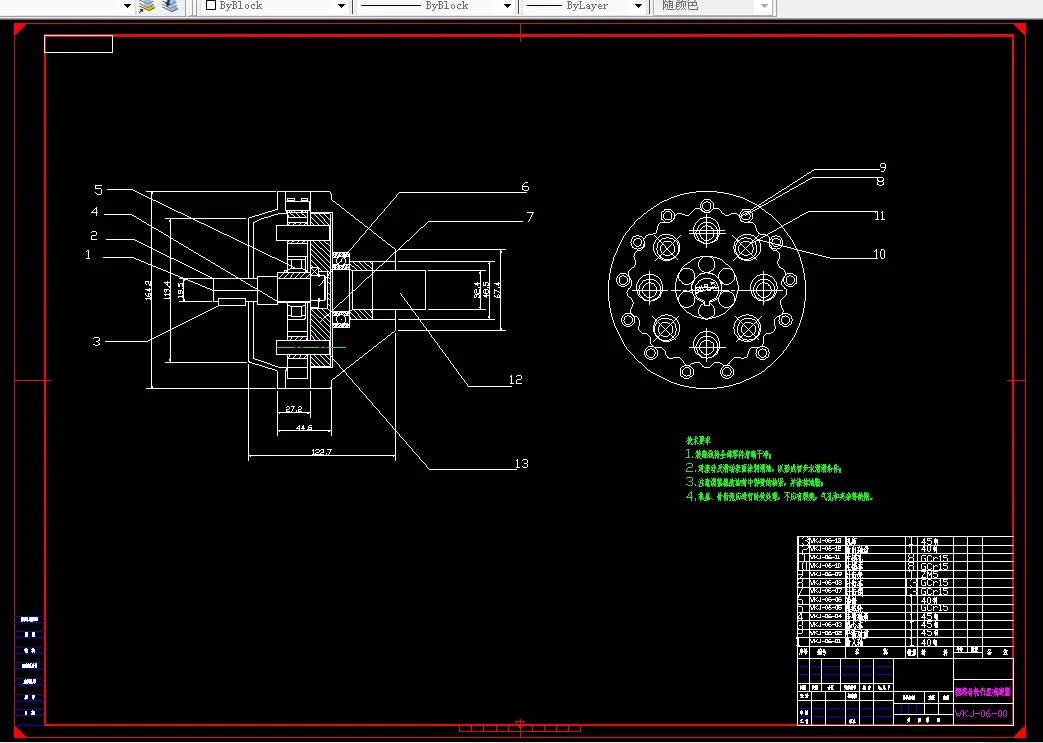Click the 44.6 dimension text
The width and height of the screenshot is (1043, 743).
(x=304, y=428)
